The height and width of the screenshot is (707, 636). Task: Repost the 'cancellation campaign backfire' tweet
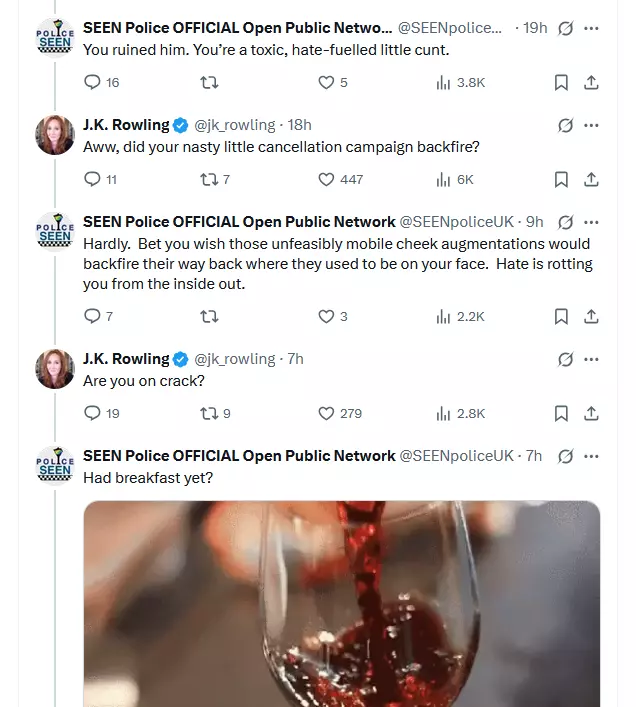pos(215,179)
